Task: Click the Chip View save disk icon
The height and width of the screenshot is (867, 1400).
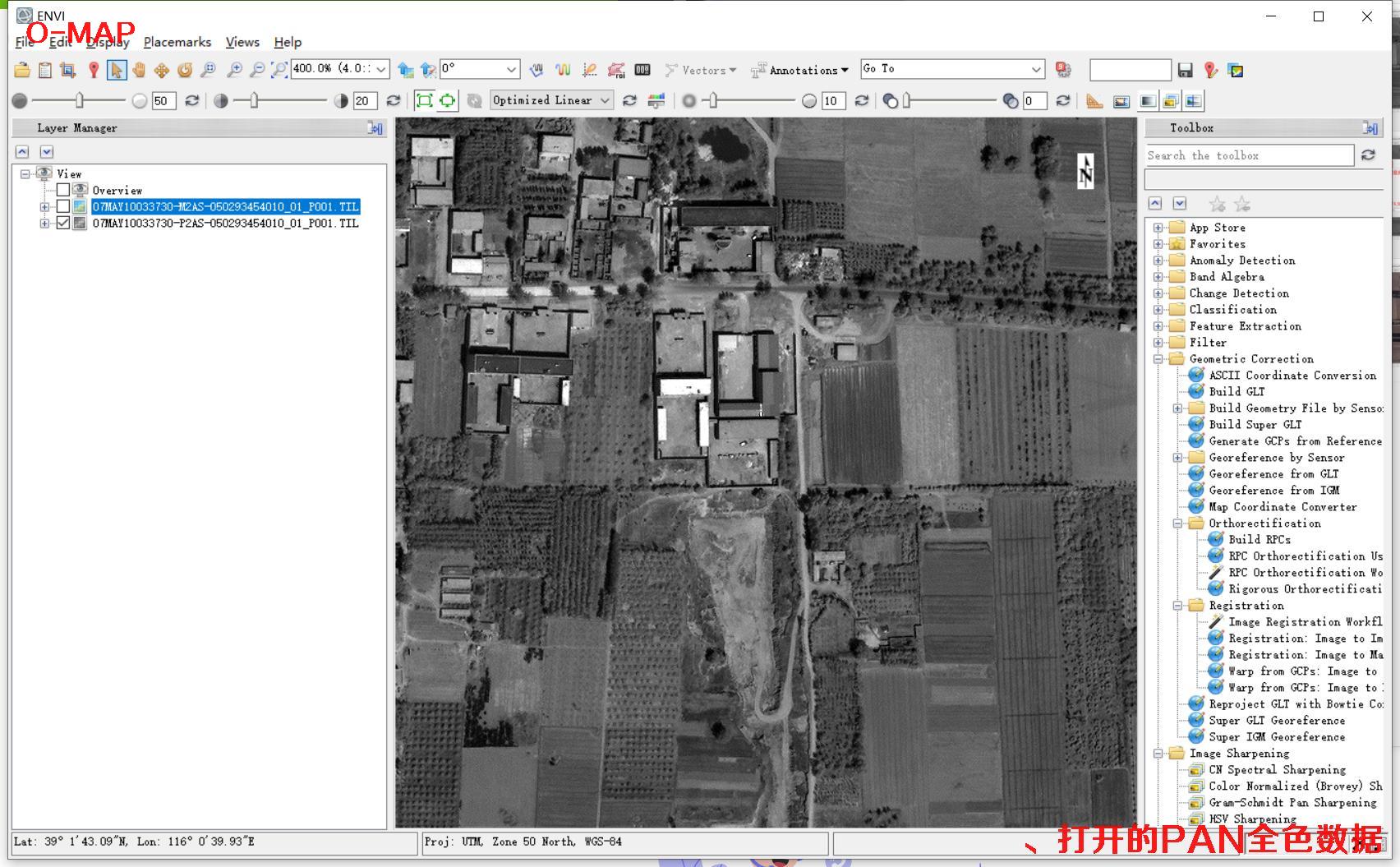Action: pyautogui.click(x=1185, y=71)
